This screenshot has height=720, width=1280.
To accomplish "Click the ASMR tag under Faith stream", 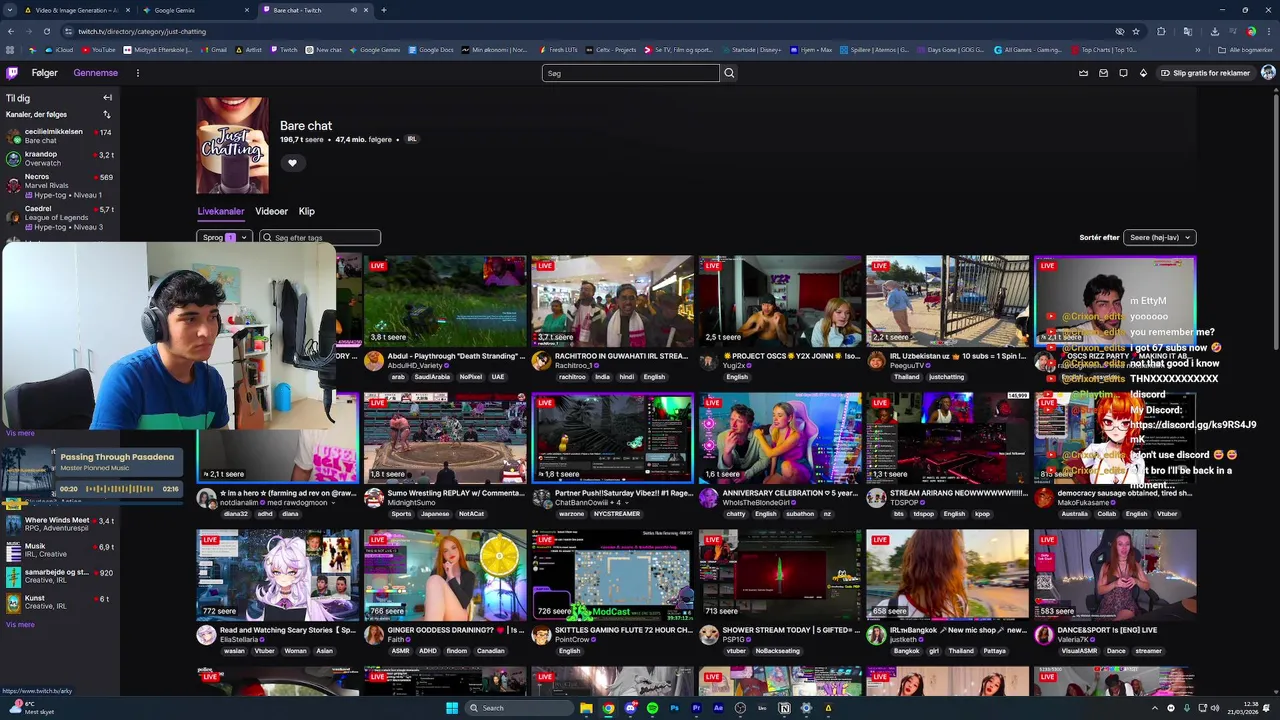I will (x=401, y=651).
